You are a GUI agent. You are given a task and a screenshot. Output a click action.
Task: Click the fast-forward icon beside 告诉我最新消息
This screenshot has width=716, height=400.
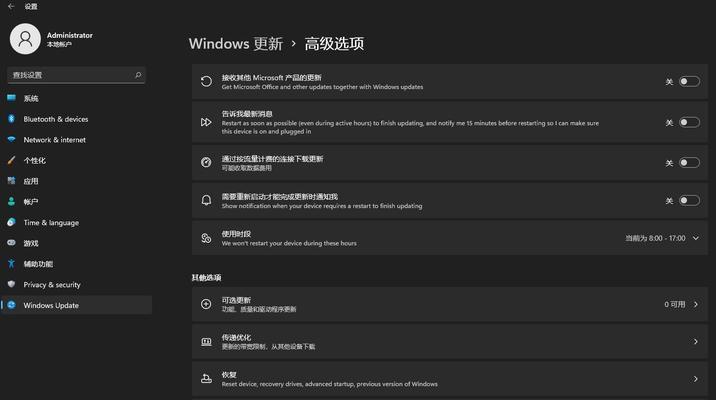pos(206,122)
